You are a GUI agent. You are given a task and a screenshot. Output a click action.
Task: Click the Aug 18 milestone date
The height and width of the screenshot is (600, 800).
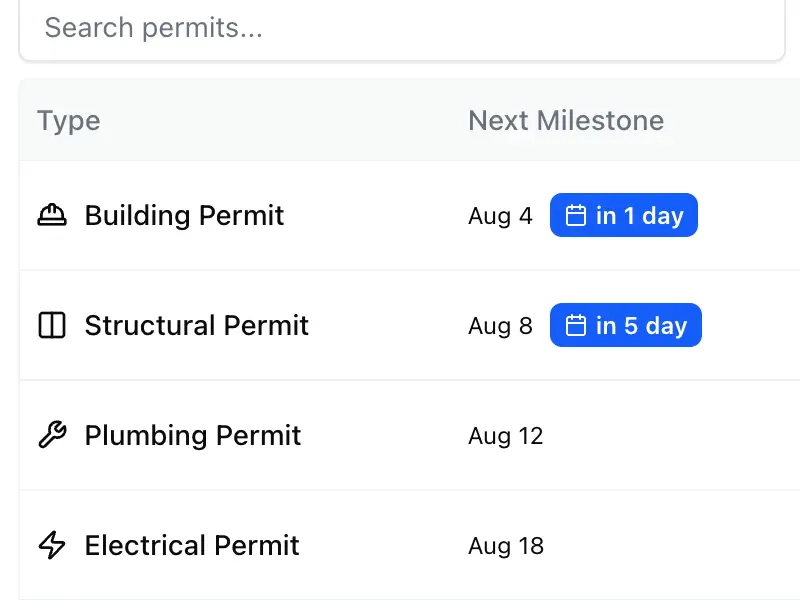[505, 545]
